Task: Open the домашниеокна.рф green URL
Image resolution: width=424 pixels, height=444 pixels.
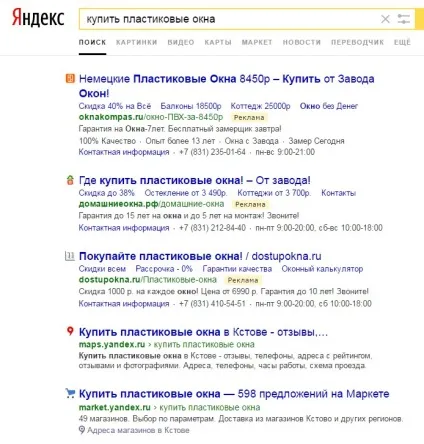Action: (x=151, y=204)
